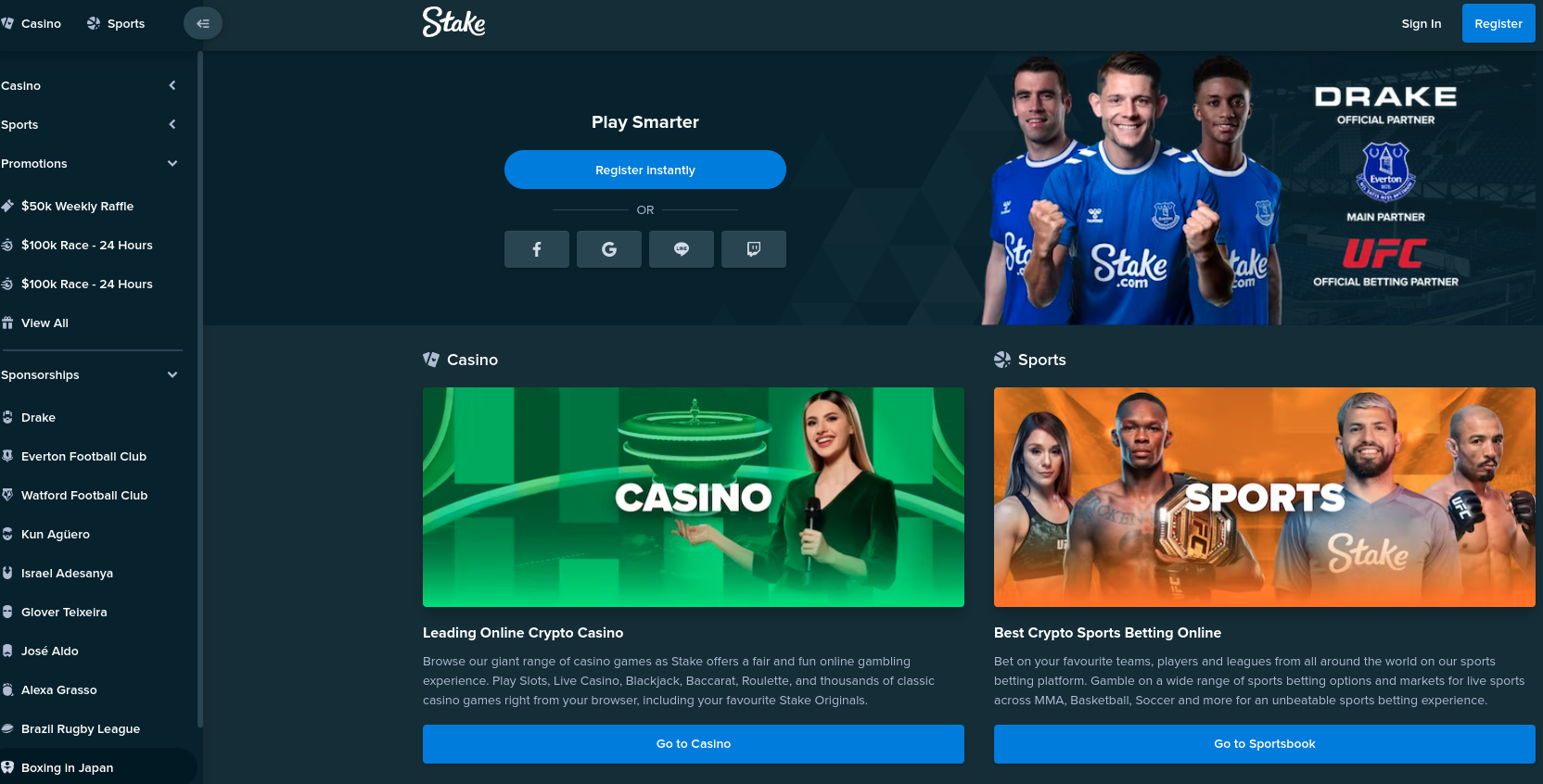Viewport: 1543px width, 784px height.
Task: Collapse sidebar with the arrow toggle button
Action: coord(203,23)
